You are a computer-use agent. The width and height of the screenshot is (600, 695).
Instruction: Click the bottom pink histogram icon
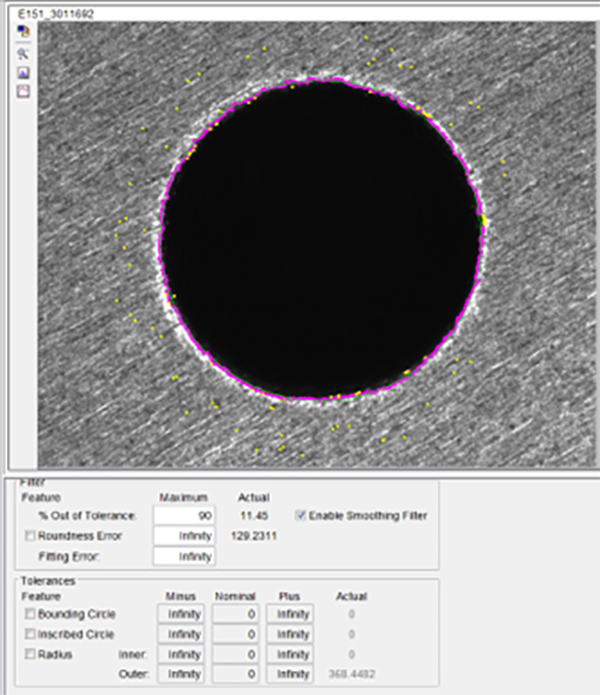(23, 91)
